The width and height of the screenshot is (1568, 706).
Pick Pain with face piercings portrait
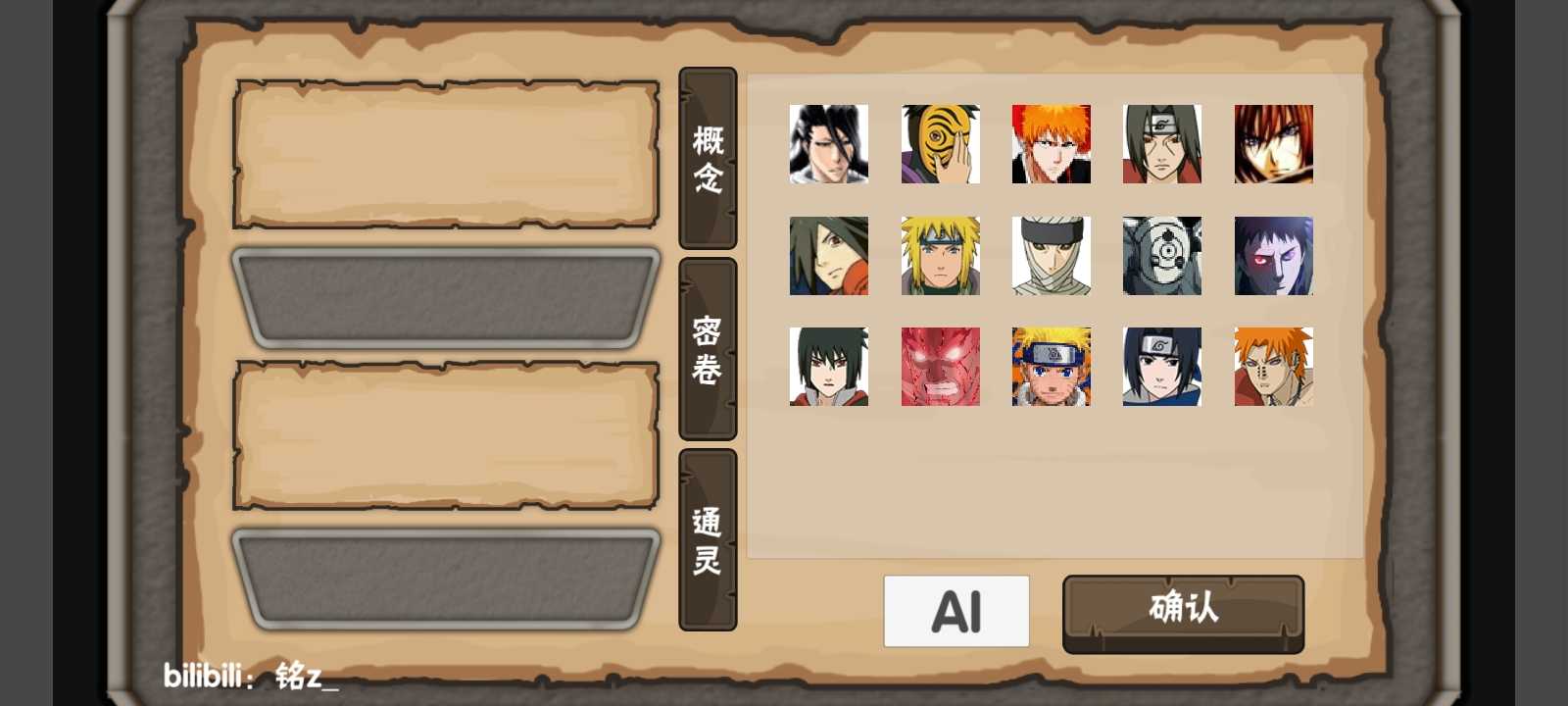[1274, 367]
